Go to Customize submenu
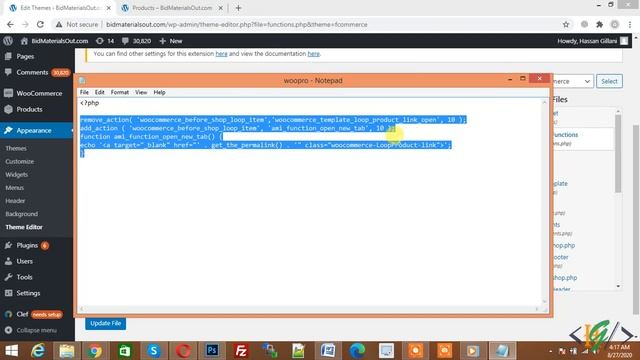Screen dimensions: 640x360 point(20,161)
